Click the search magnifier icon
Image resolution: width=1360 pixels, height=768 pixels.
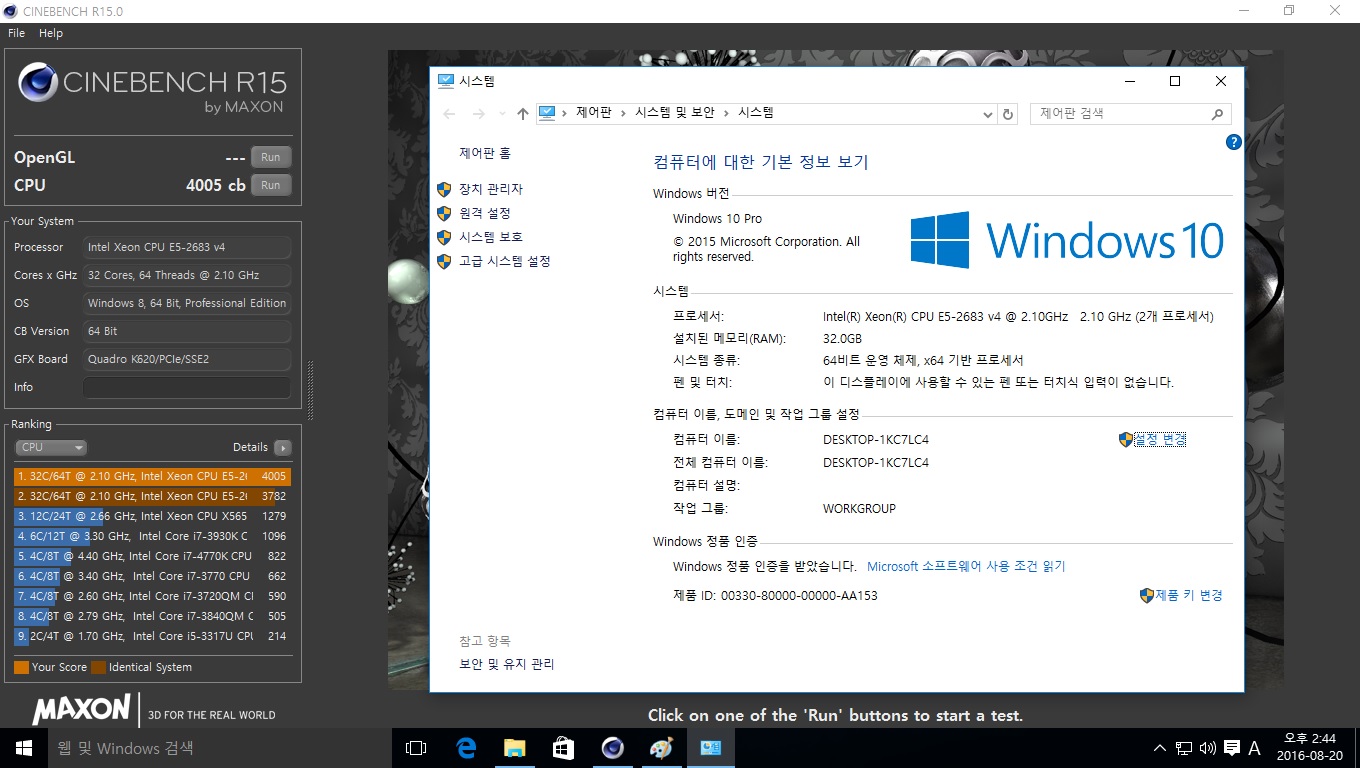[x=1217, y=114]
